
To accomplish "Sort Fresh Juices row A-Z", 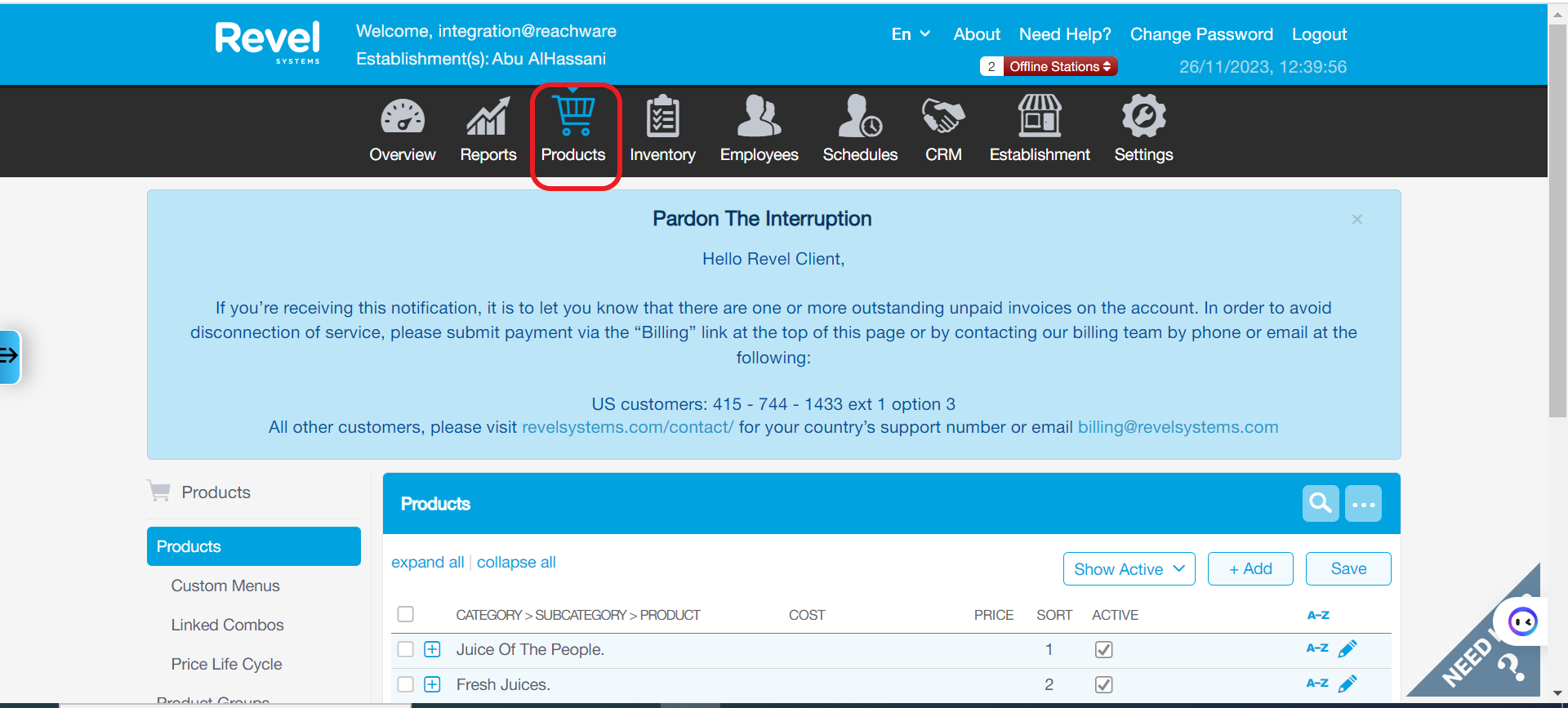I will click(x=1317, y=684).
